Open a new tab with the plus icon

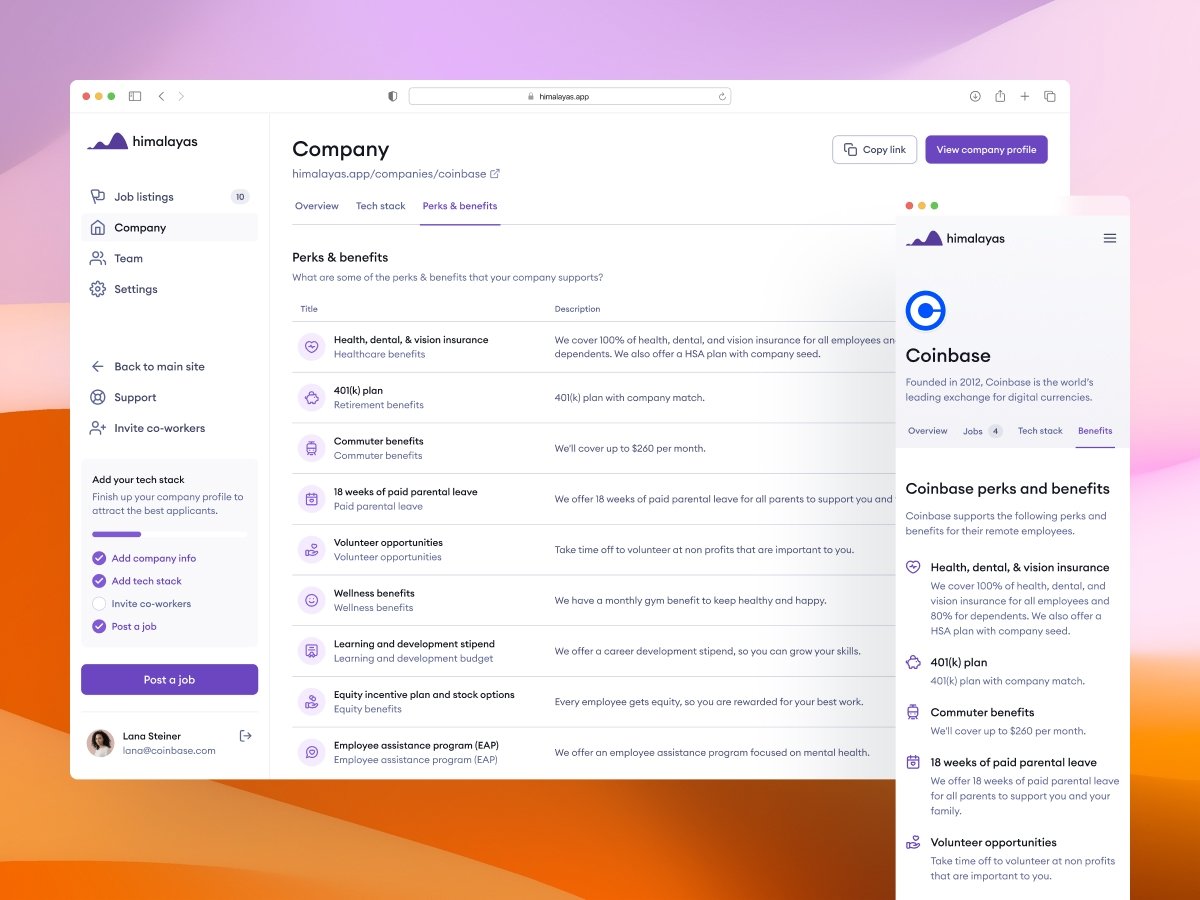pyautogui.click(x=1025, y=96)
